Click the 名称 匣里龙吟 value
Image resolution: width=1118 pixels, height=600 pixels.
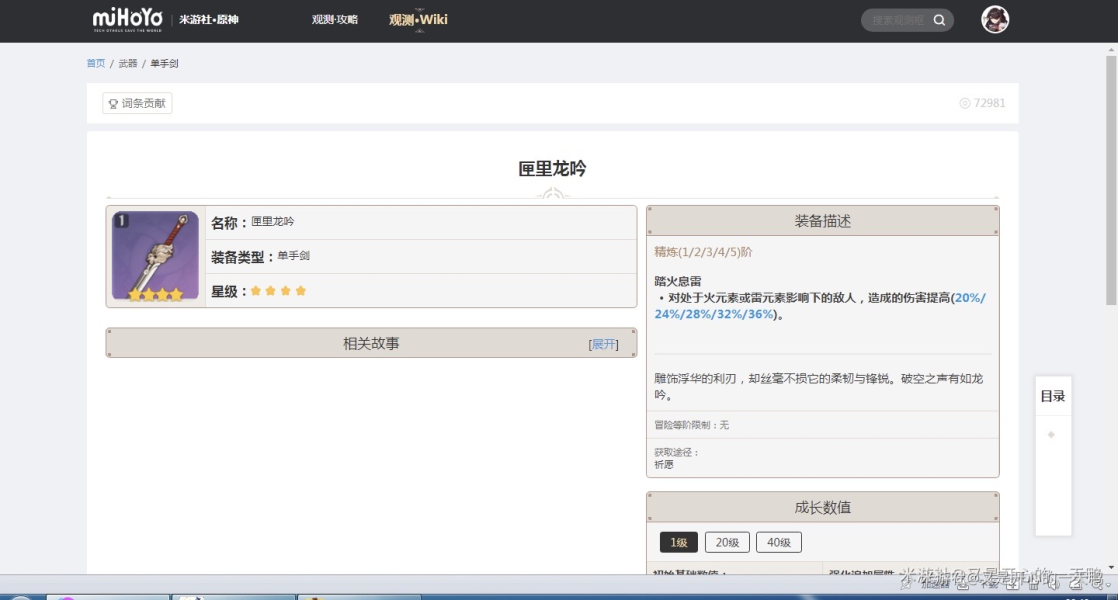tap(272, 222)
